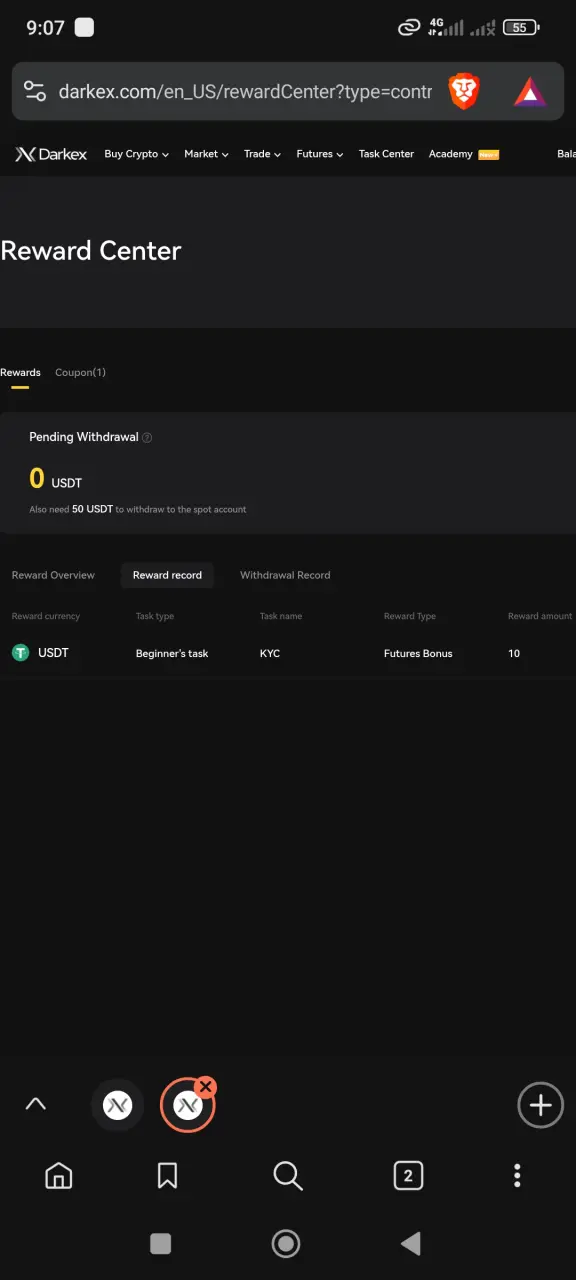Click the Beginner's task cell
Image resolution: width=576 pixels, height=1280 pixels.
(x=172, y=654)
